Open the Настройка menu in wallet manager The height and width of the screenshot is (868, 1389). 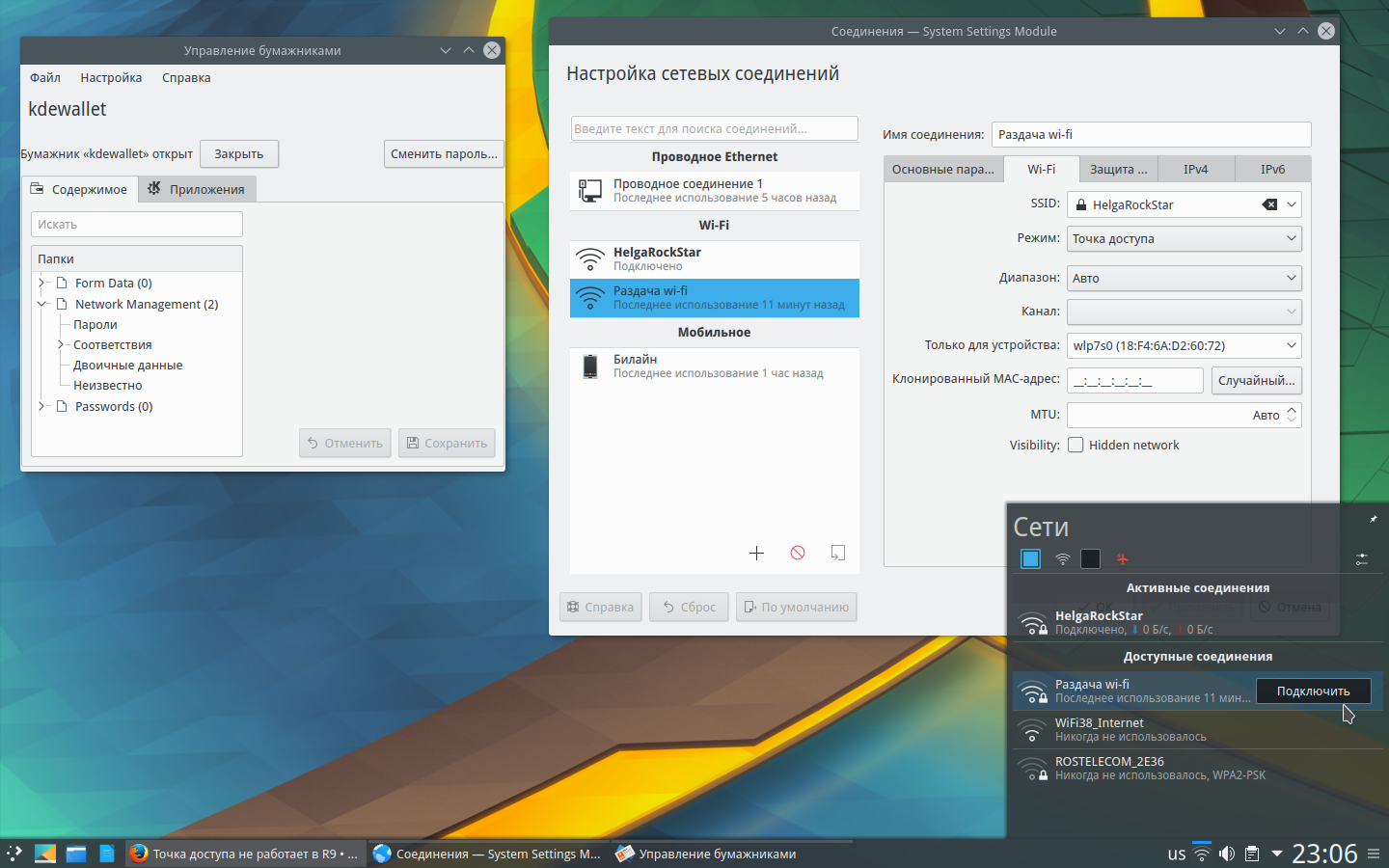click(x=111, y=78)
